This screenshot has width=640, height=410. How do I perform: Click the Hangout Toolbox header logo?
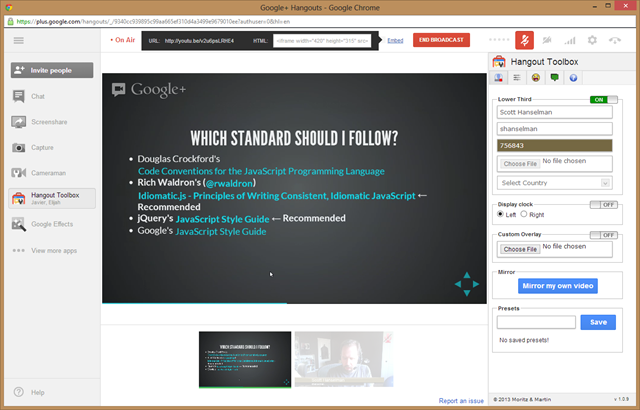(x=499, y=62)
